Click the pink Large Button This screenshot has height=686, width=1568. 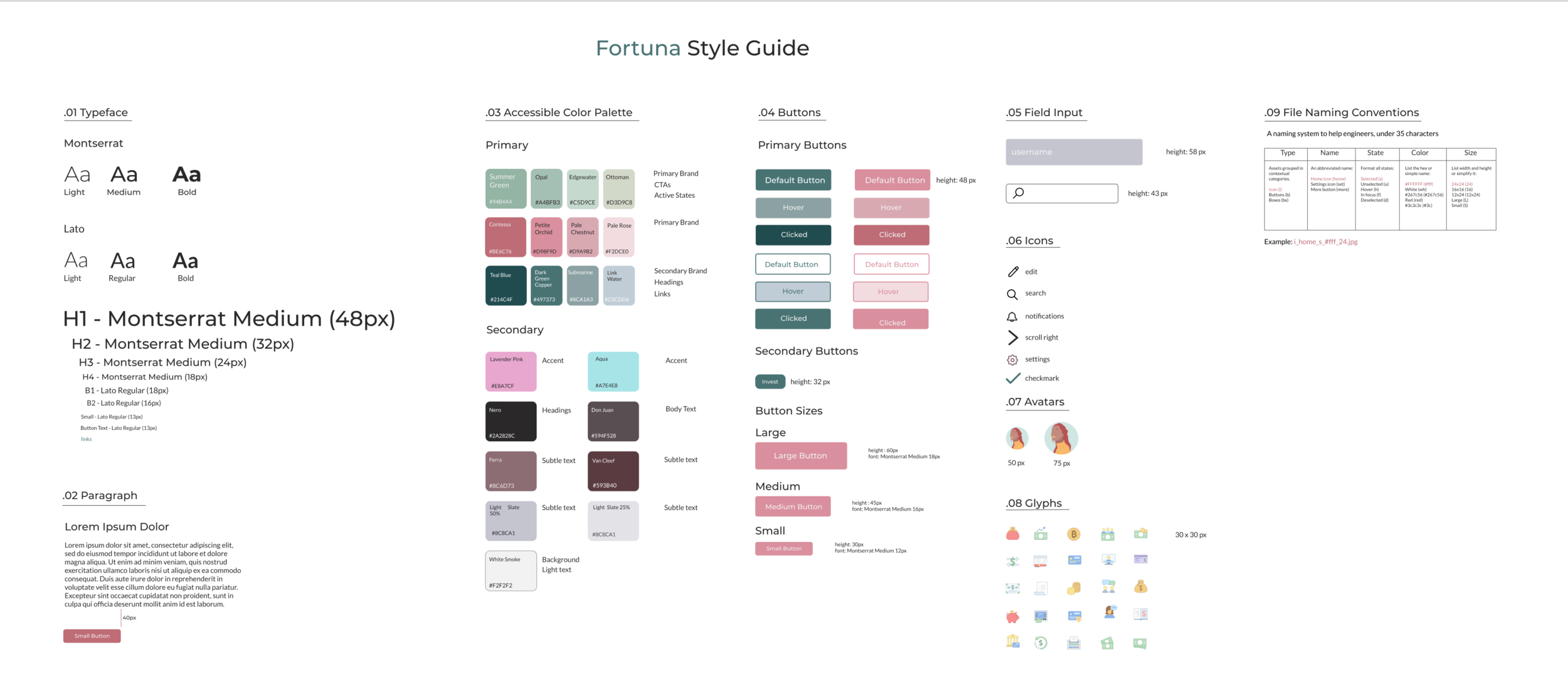coord(801,456)
